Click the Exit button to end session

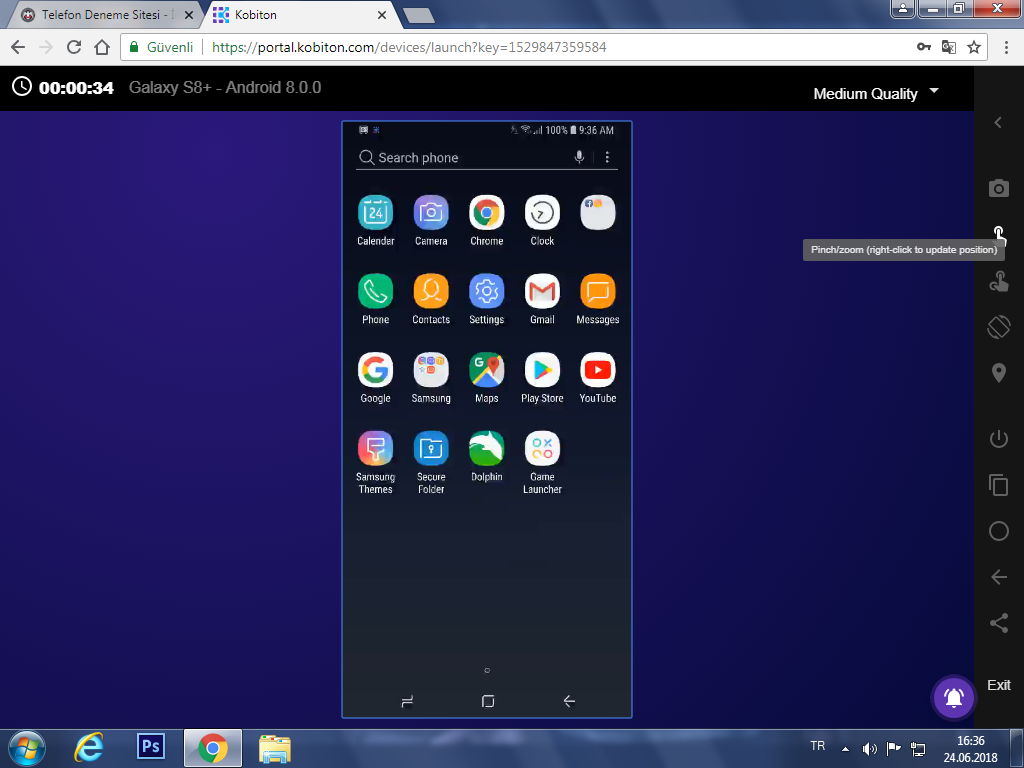[999, 685]
